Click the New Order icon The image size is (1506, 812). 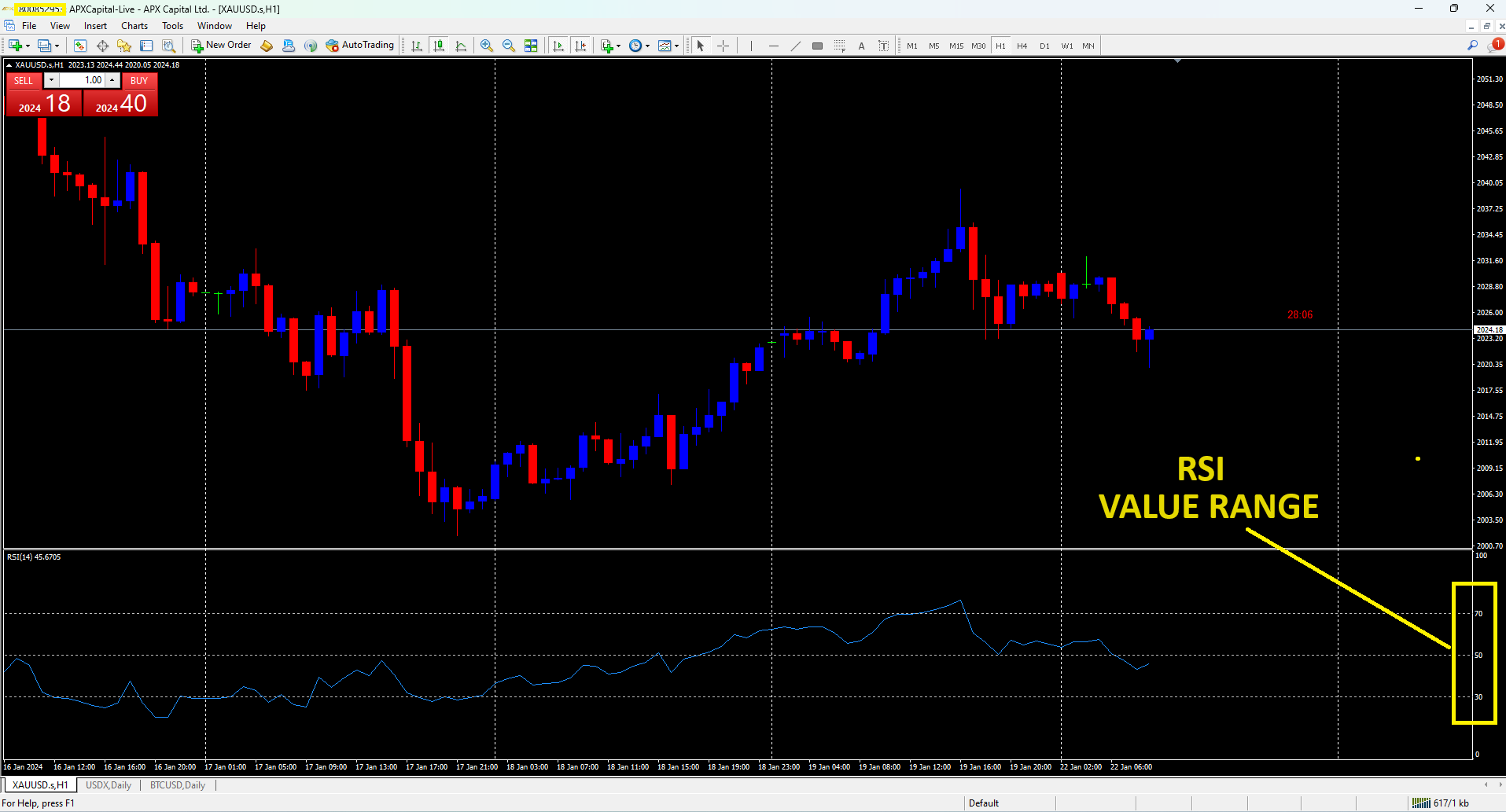click(196, 45)
